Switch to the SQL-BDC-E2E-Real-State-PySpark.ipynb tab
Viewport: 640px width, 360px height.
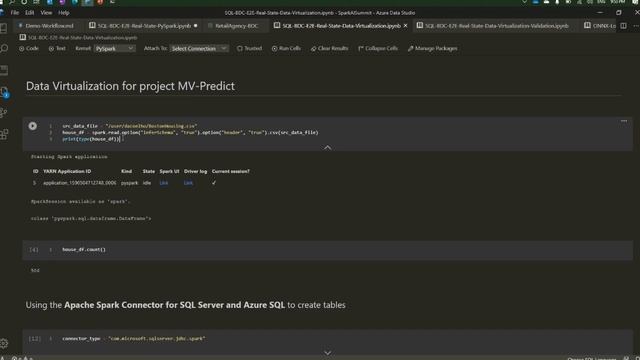pos(143,26)
